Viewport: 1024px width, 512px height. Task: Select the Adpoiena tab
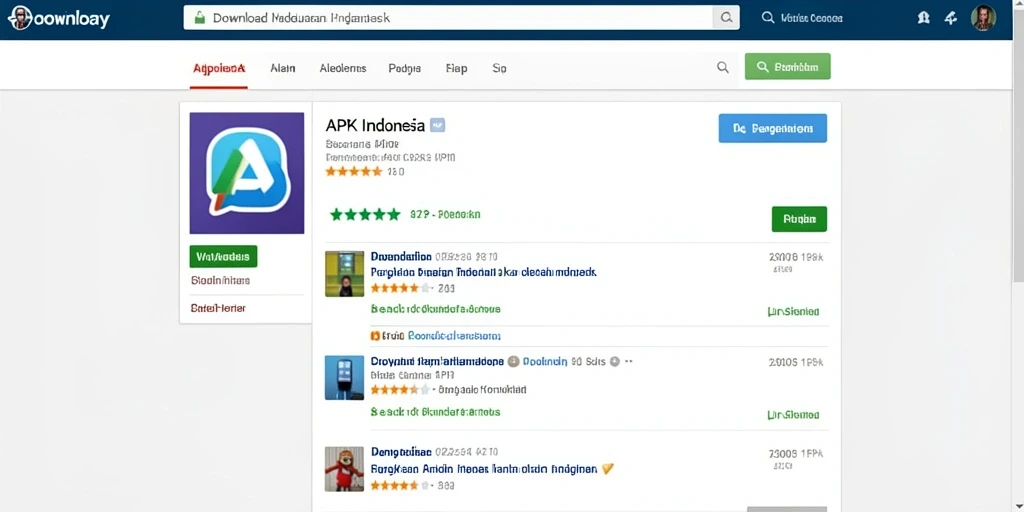click(x=219, y=68)
